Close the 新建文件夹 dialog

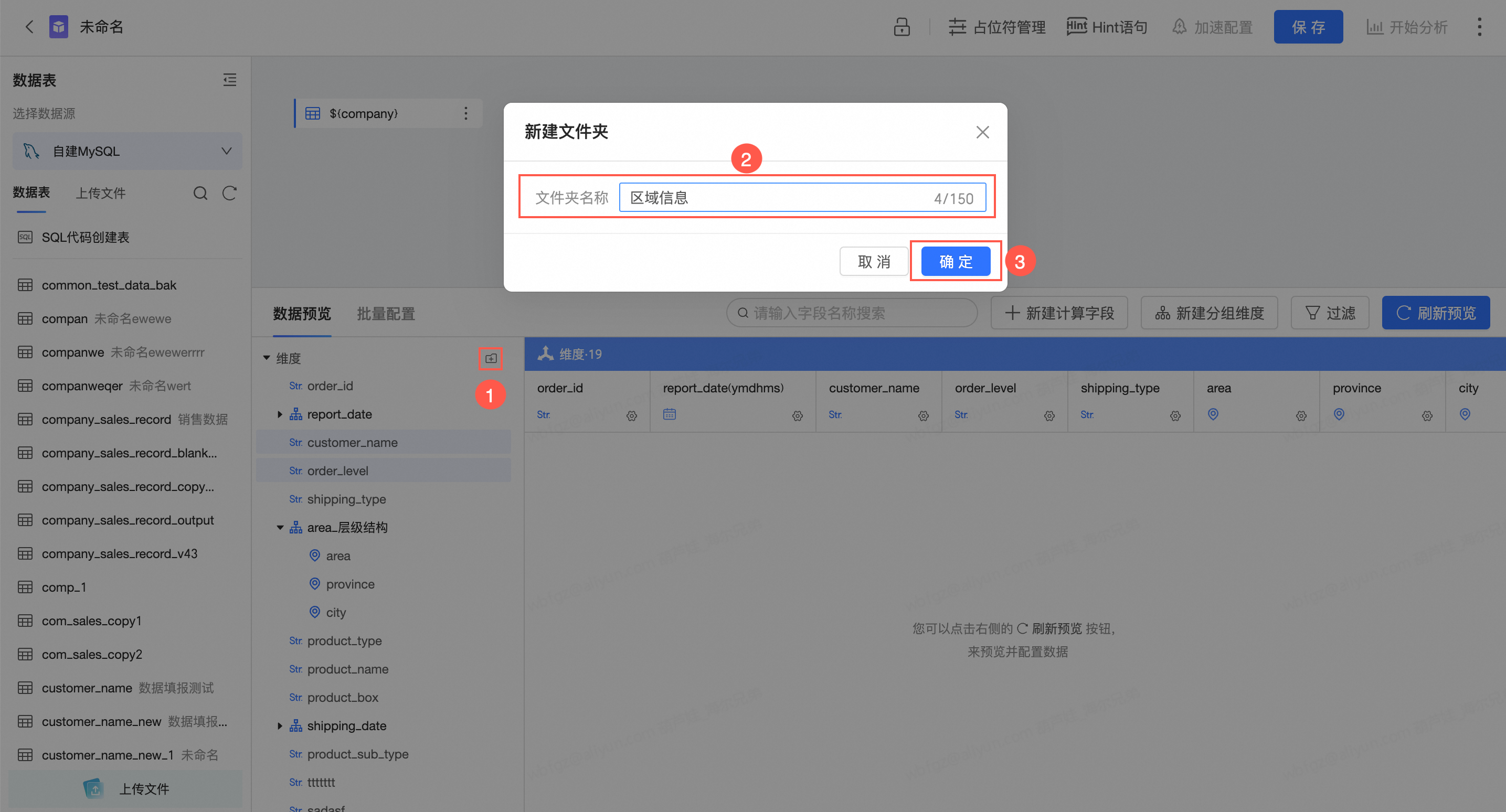(x=982, y=132)
